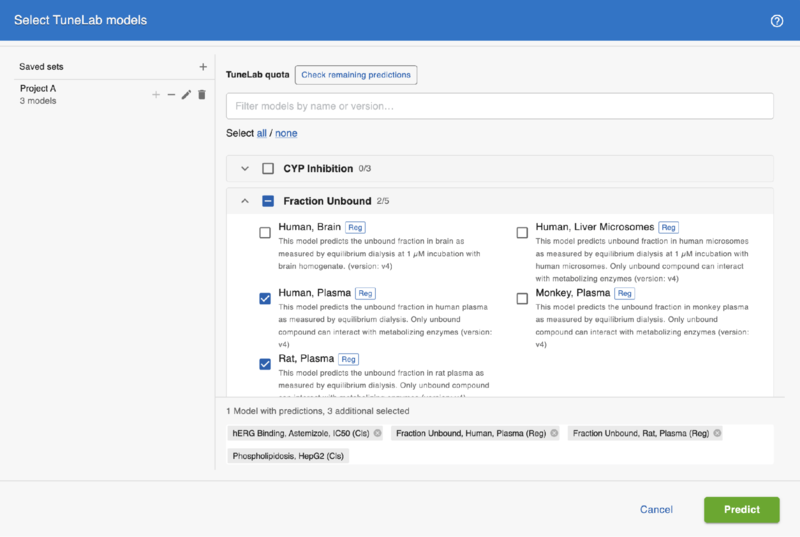
Task: Uncheck the Rat, Plasma model checkbox
Action: (x=265, y=364)
